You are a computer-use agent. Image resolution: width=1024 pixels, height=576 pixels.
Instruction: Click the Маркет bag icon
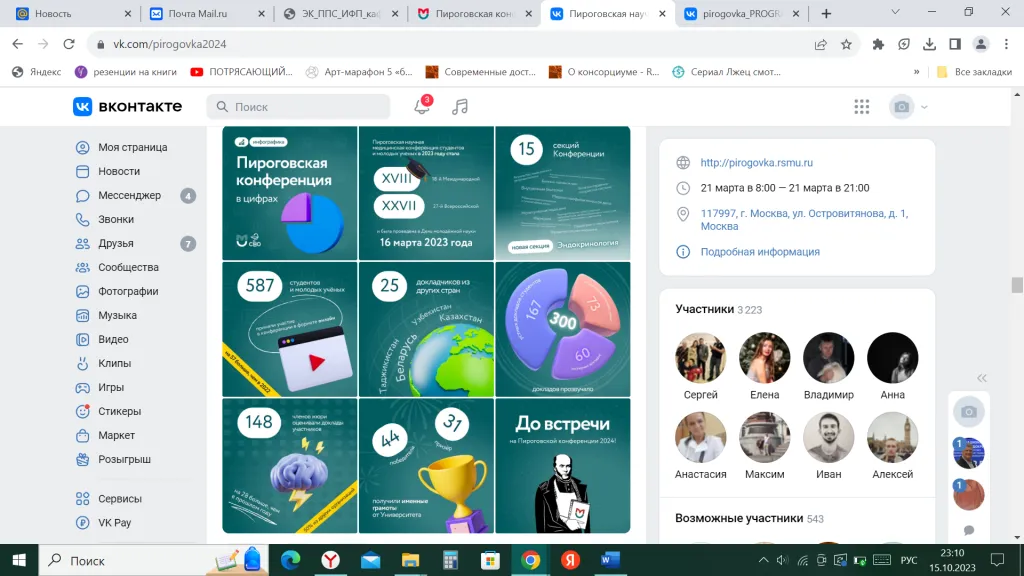(82, 436)
